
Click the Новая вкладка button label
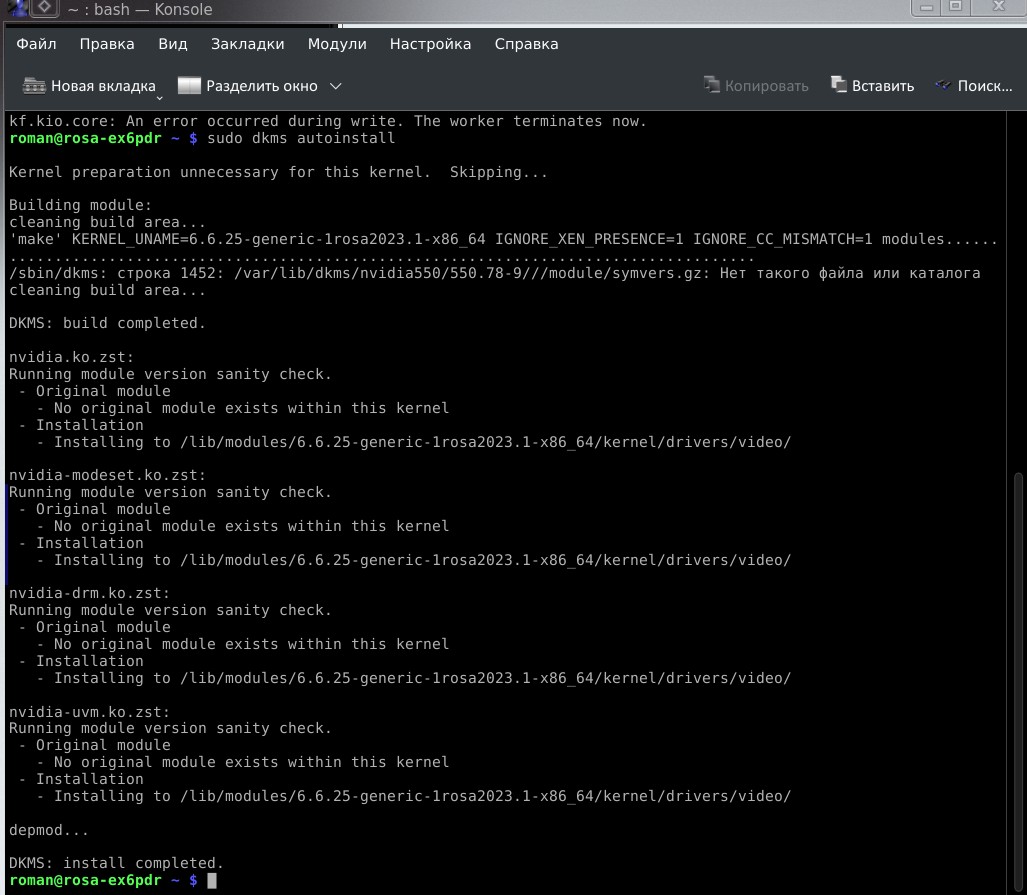pos(103,86)
